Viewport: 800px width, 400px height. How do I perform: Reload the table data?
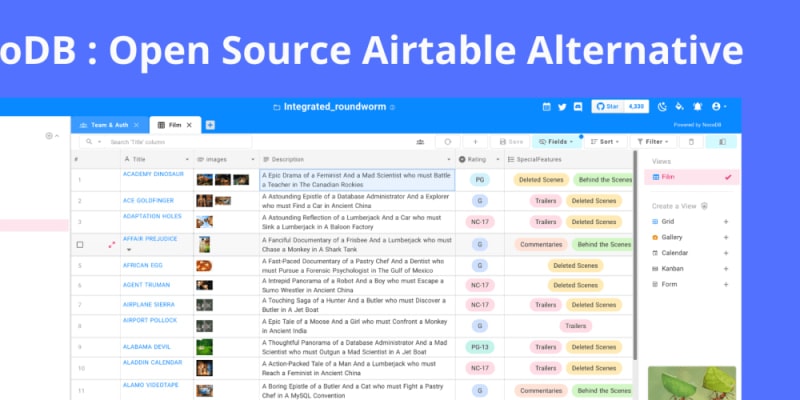click(x=447, y=142)
